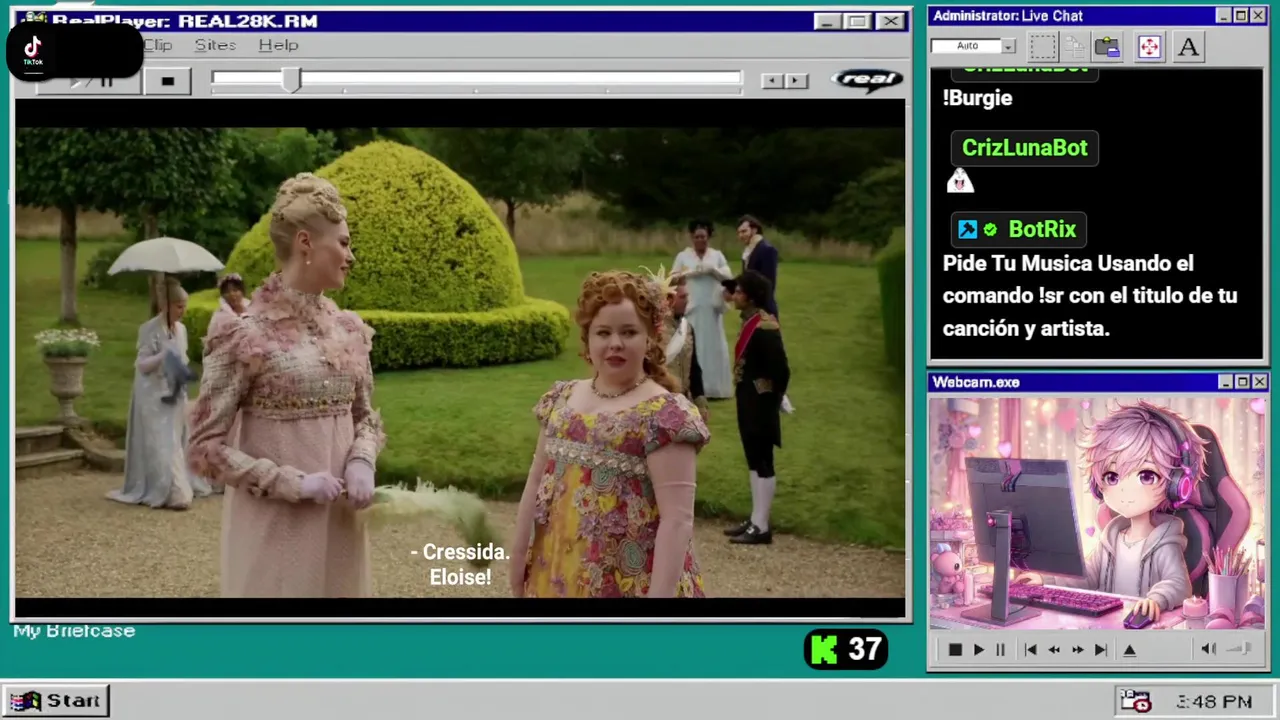Adjust the volume slider in Webcam.exe
The width and height of the screenshot is (1280, 720).
(1240, 649)
